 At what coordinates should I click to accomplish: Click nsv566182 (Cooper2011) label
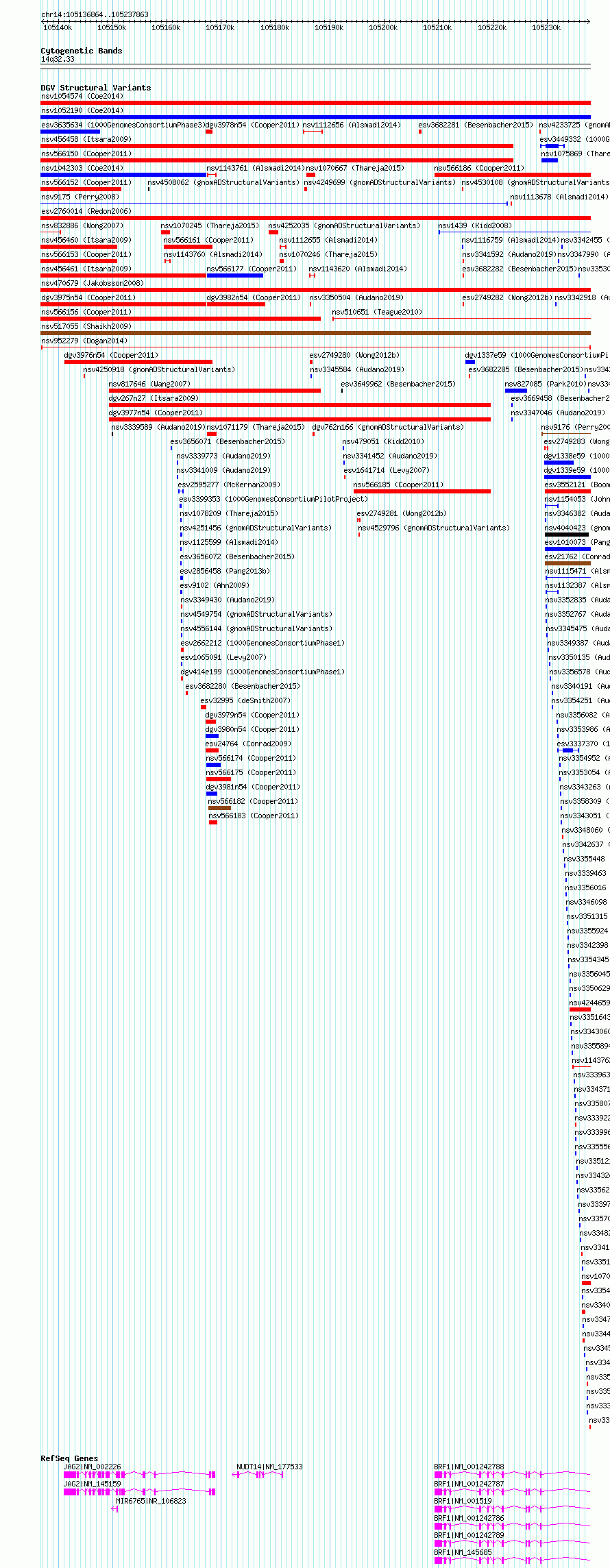[x=254, y=801]
